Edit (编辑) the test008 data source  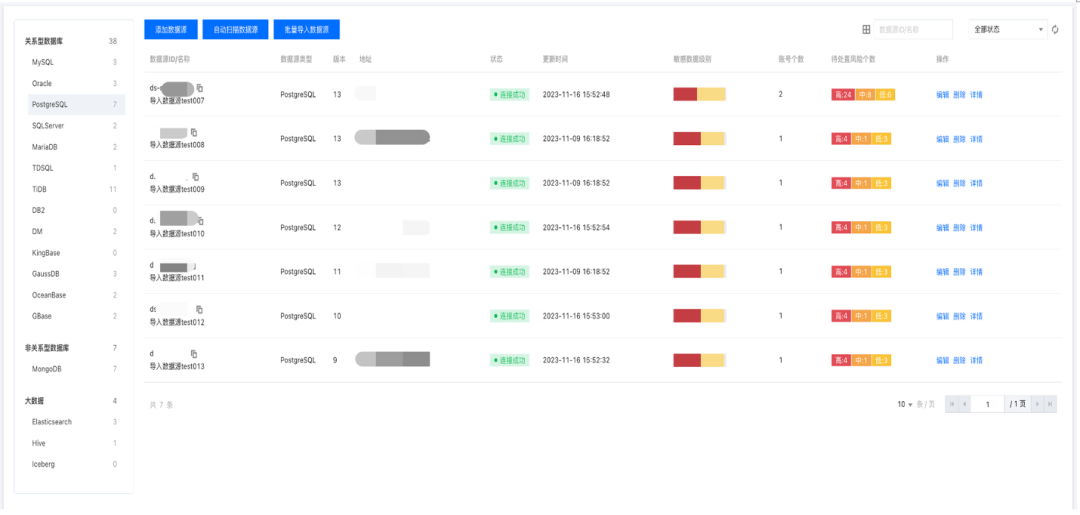point(942,139)
